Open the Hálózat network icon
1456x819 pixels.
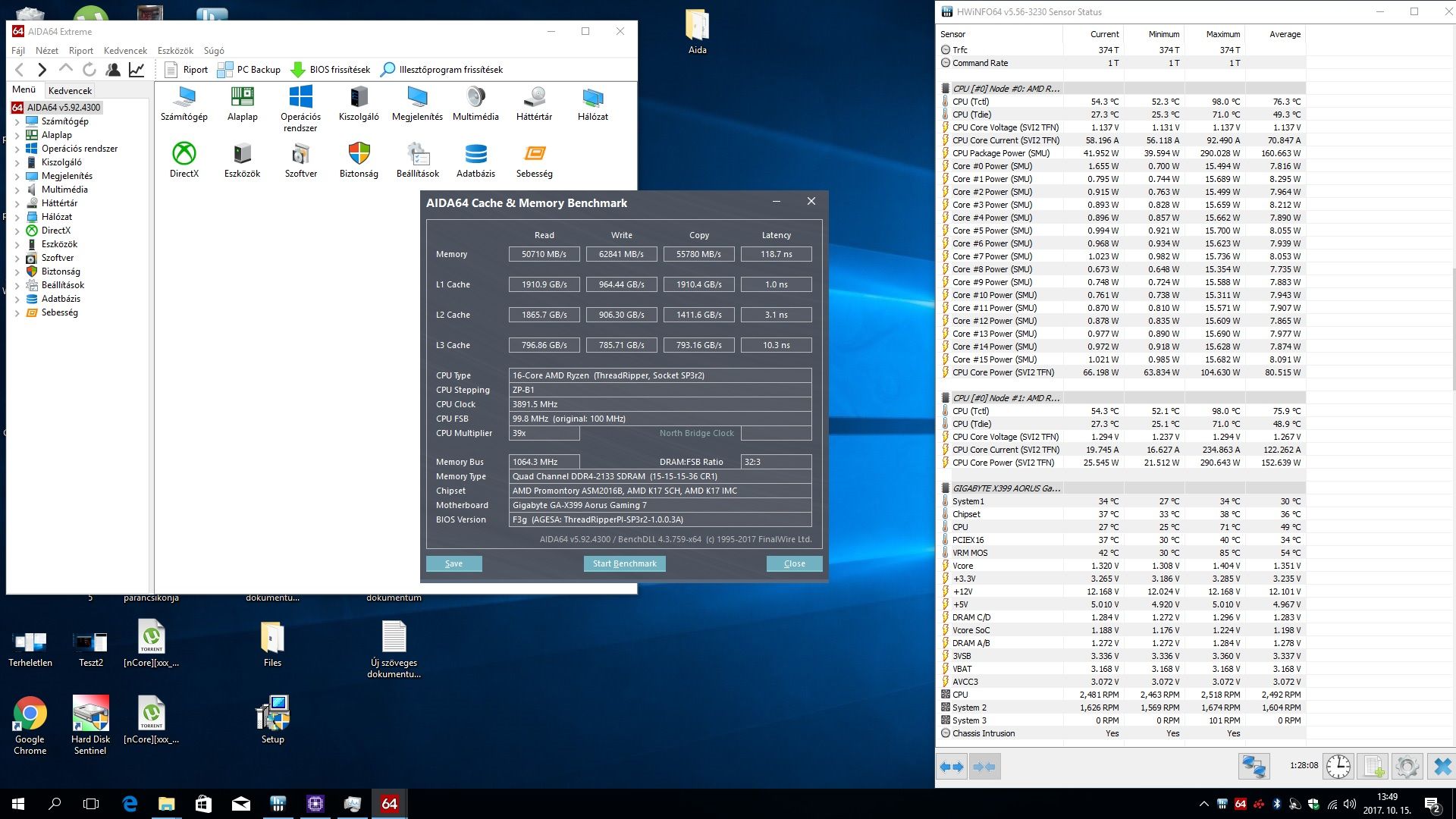593,104
